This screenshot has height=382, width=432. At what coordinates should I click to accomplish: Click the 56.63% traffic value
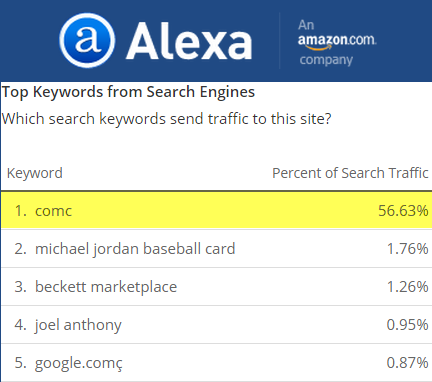pos(403,211)
